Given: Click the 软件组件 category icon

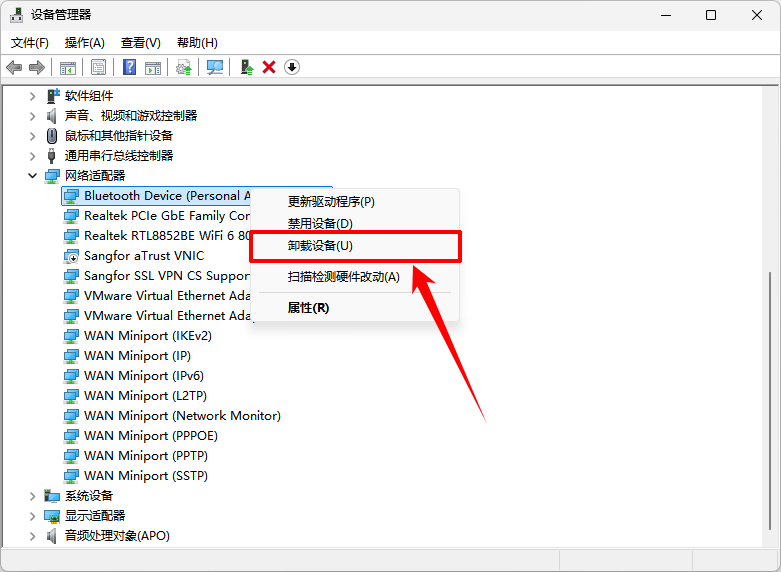Looking at the screenshot, I should point(53,96).
